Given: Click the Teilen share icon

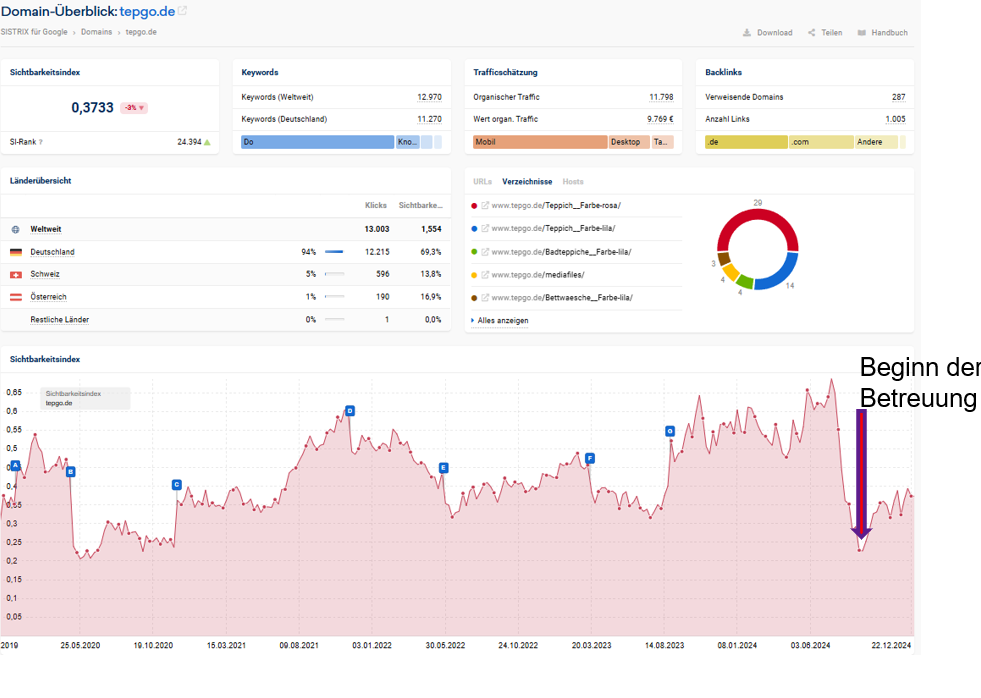Looking at the screenshot, I should 812,33.
